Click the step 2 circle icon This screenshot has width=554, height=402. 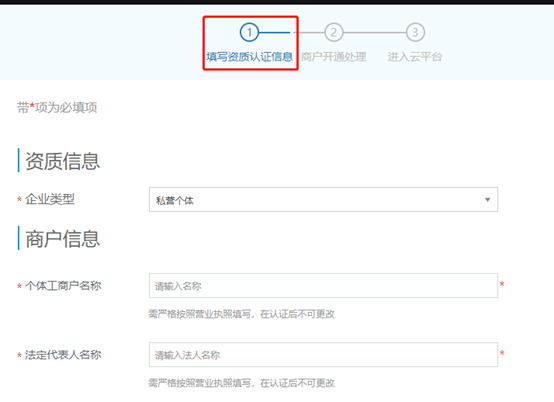click(x=334, y=32)
